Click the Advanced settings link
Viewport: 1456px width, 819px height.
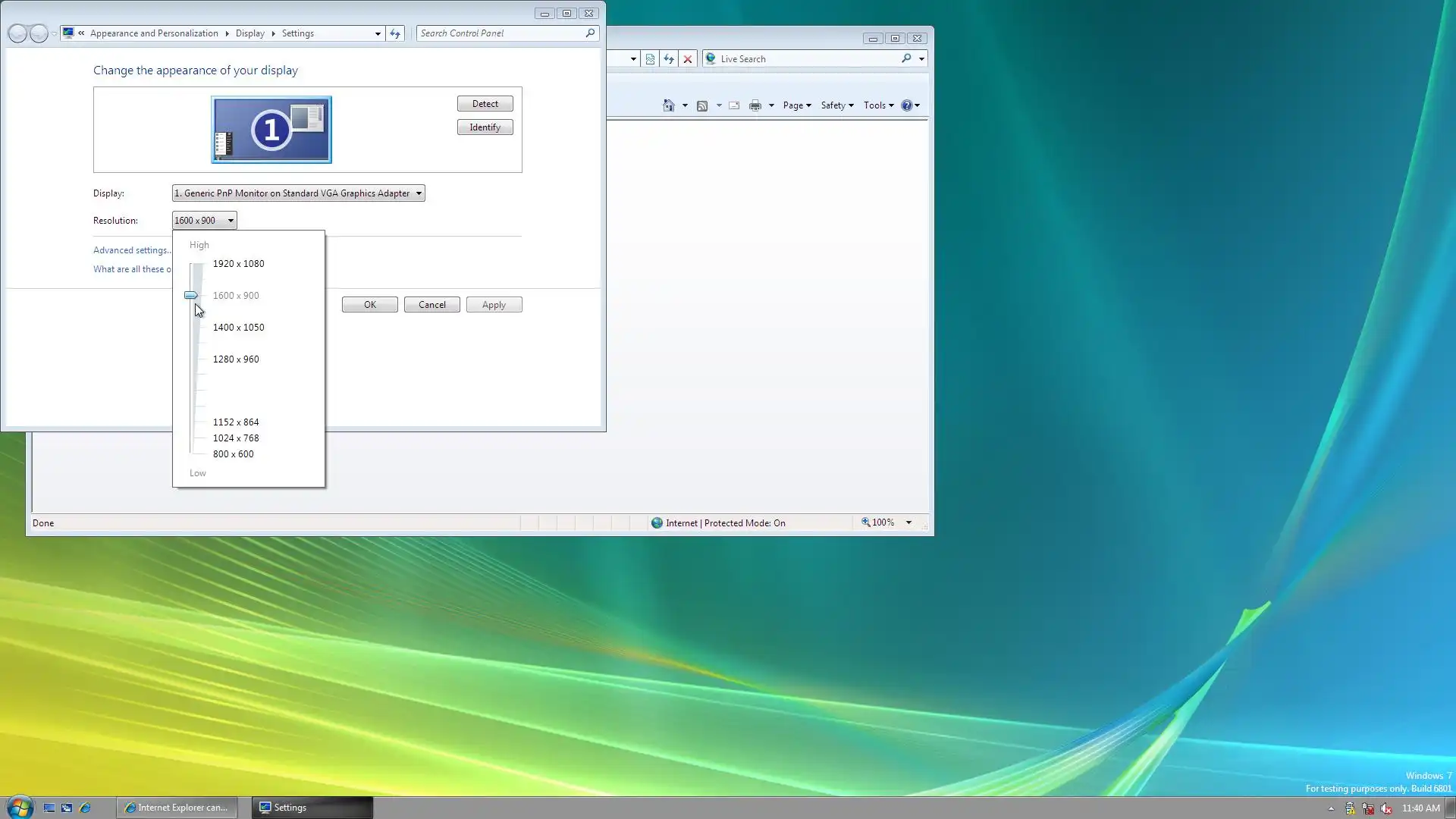click(x=130, y=250)
